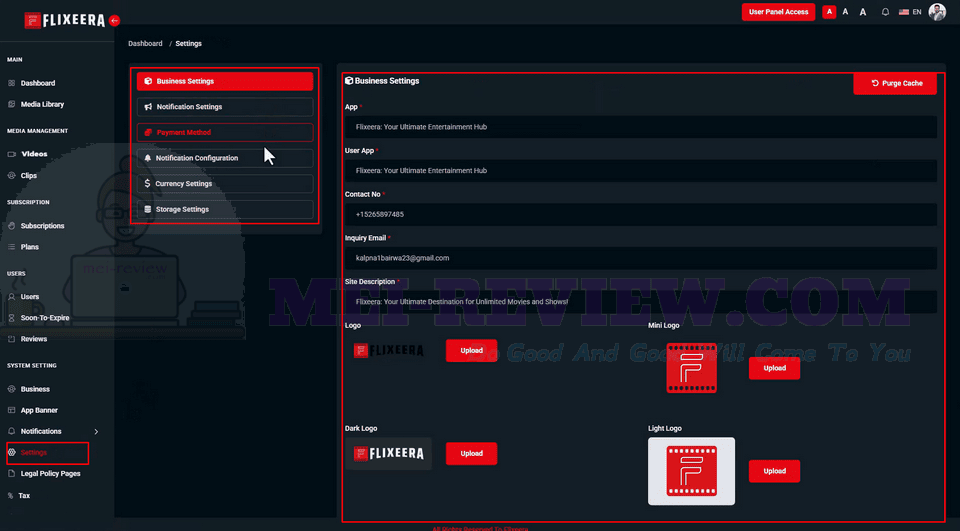This screenshot has height=531, width=960.
Task: Upload a new Mini Logo image
Action: 774,369
